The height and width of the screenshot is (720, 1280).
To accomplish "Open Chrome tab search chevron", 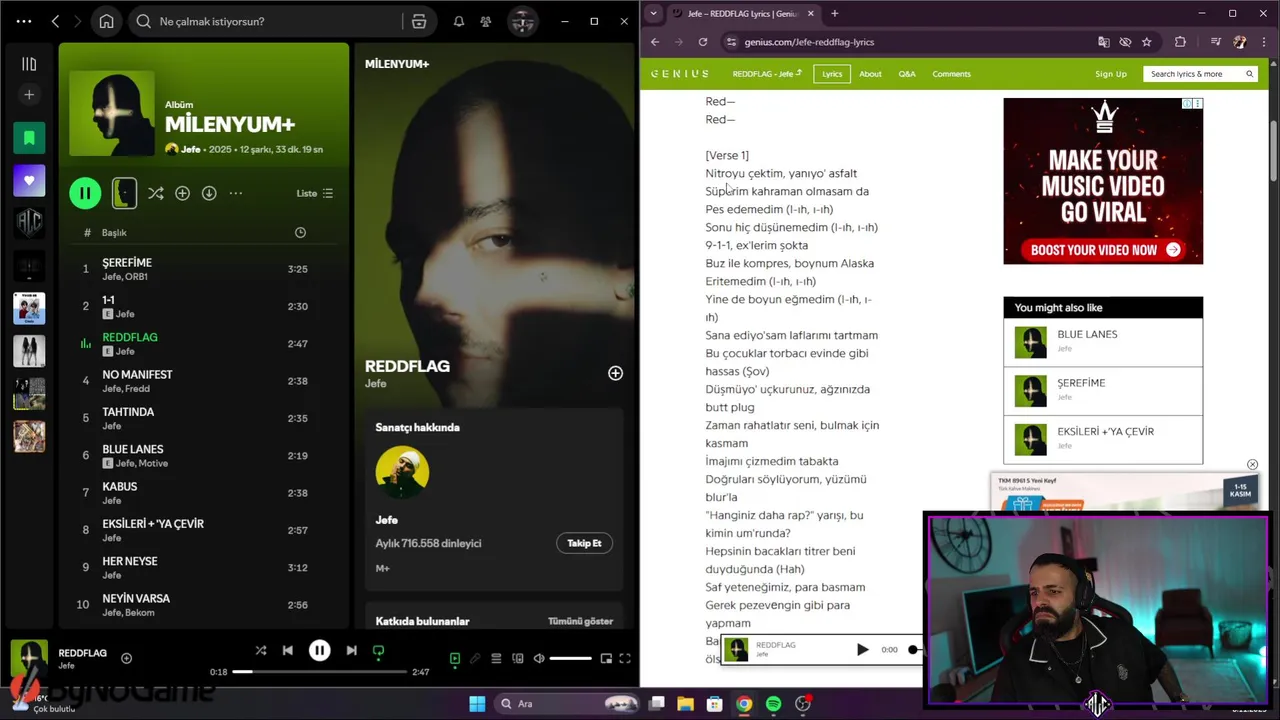I will pos(653,13).
